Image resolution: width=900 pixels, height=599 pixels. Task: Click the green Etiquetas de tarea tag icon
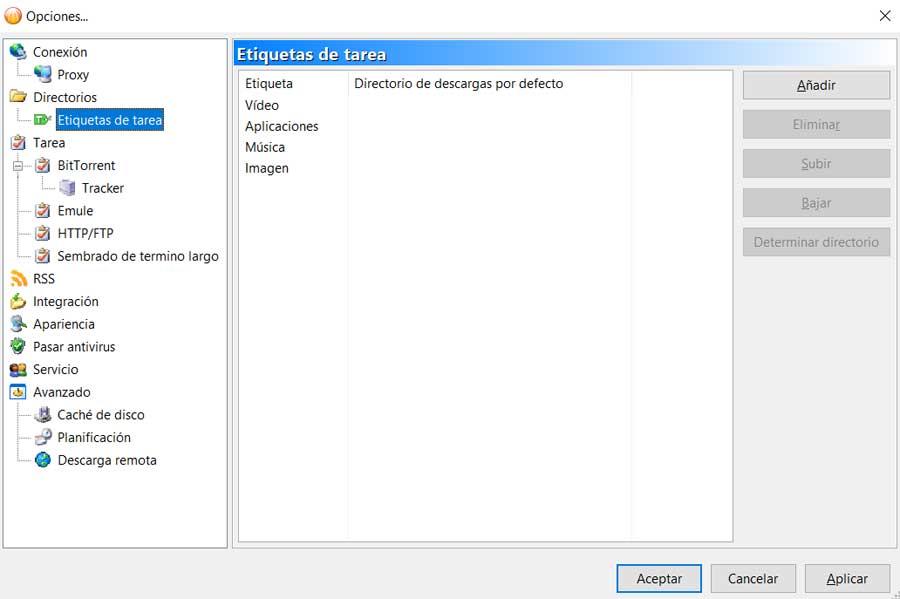point(42,119)
